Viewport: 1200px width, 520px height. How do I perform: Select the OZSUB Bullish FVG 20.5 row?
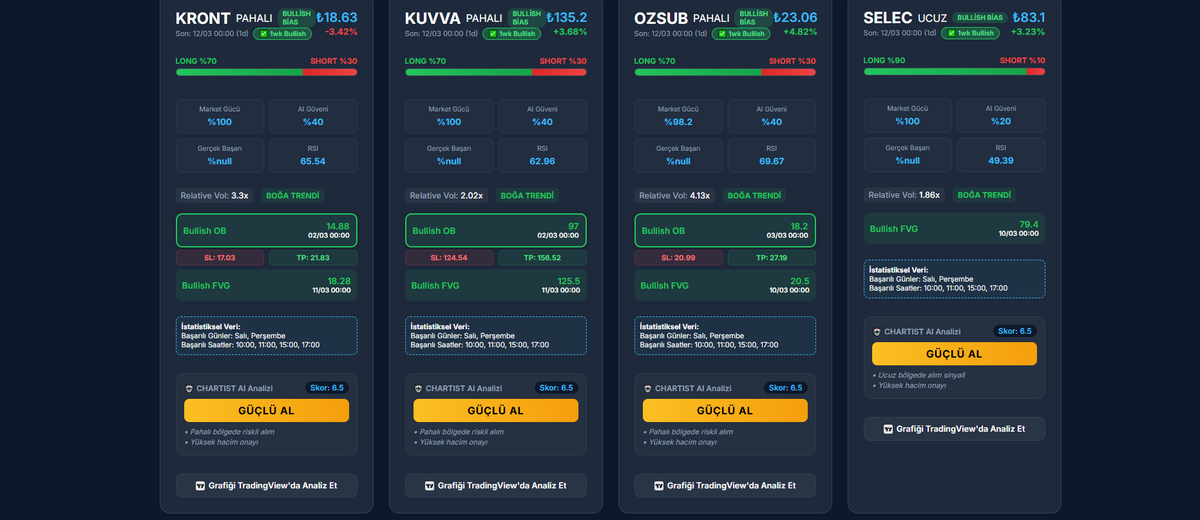[x=725, y=285]
